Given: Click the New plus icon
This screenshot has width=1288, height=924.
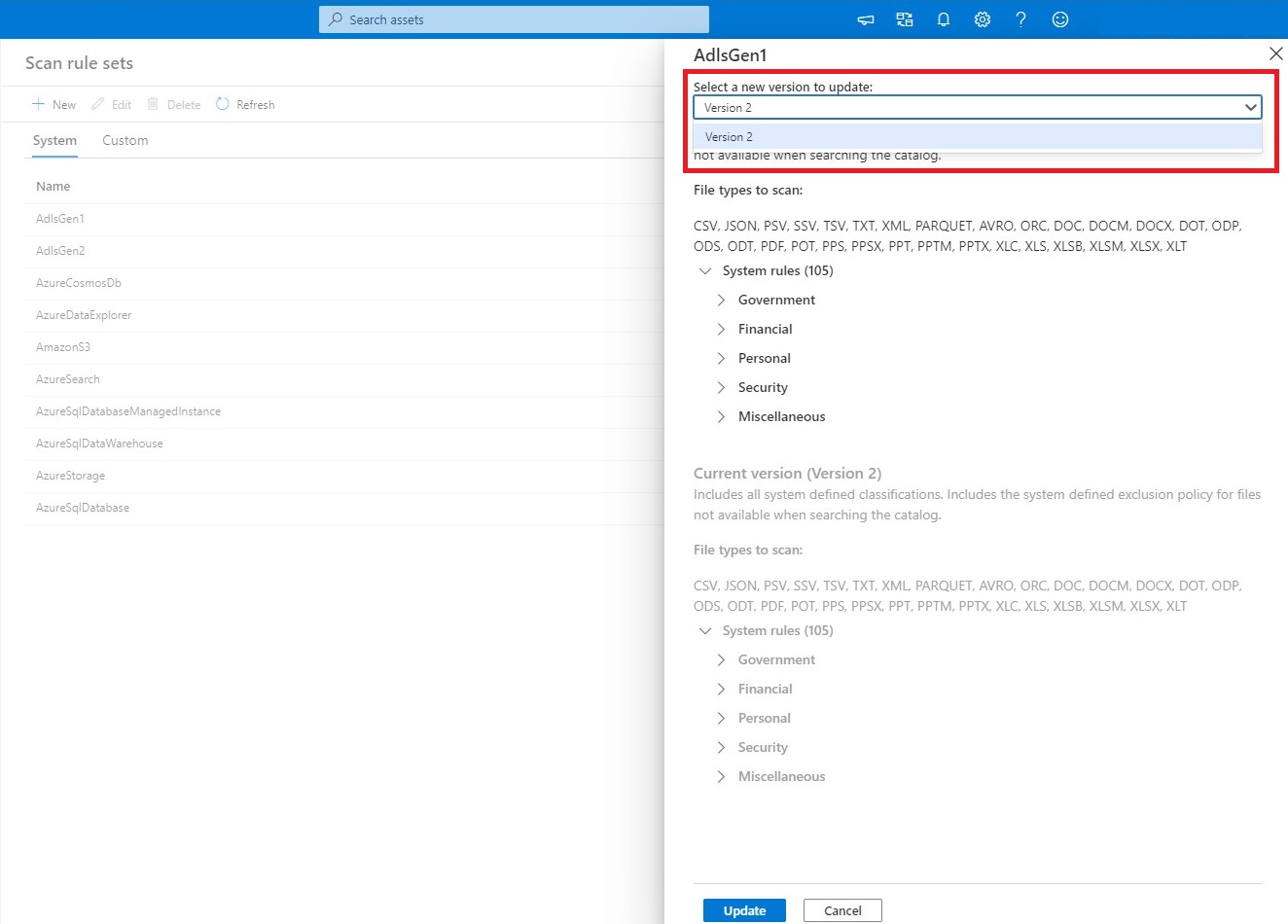Looking at the screenshot, I should click(x=39, y=104).
